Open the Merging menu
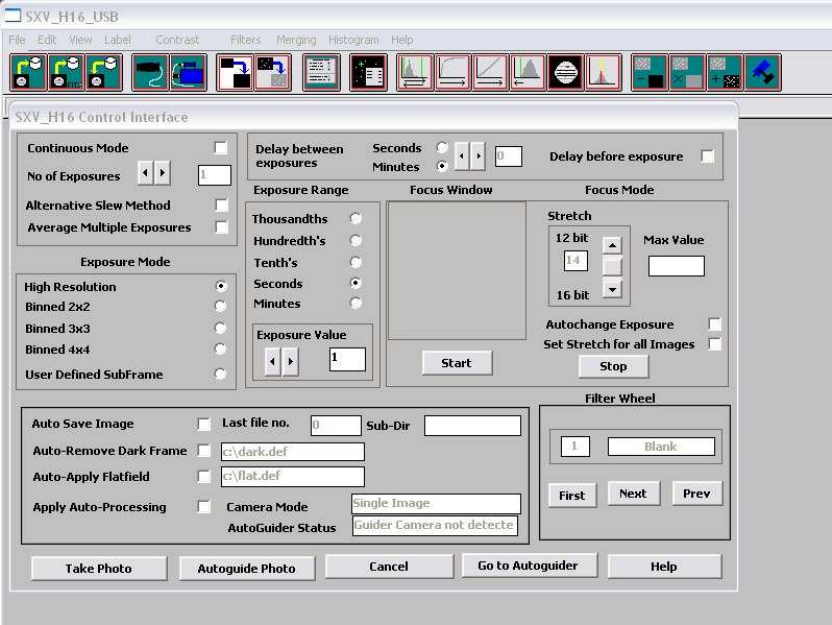Image resolution: width=832 pixels, height=625 pixels. [x=296, y=40]
